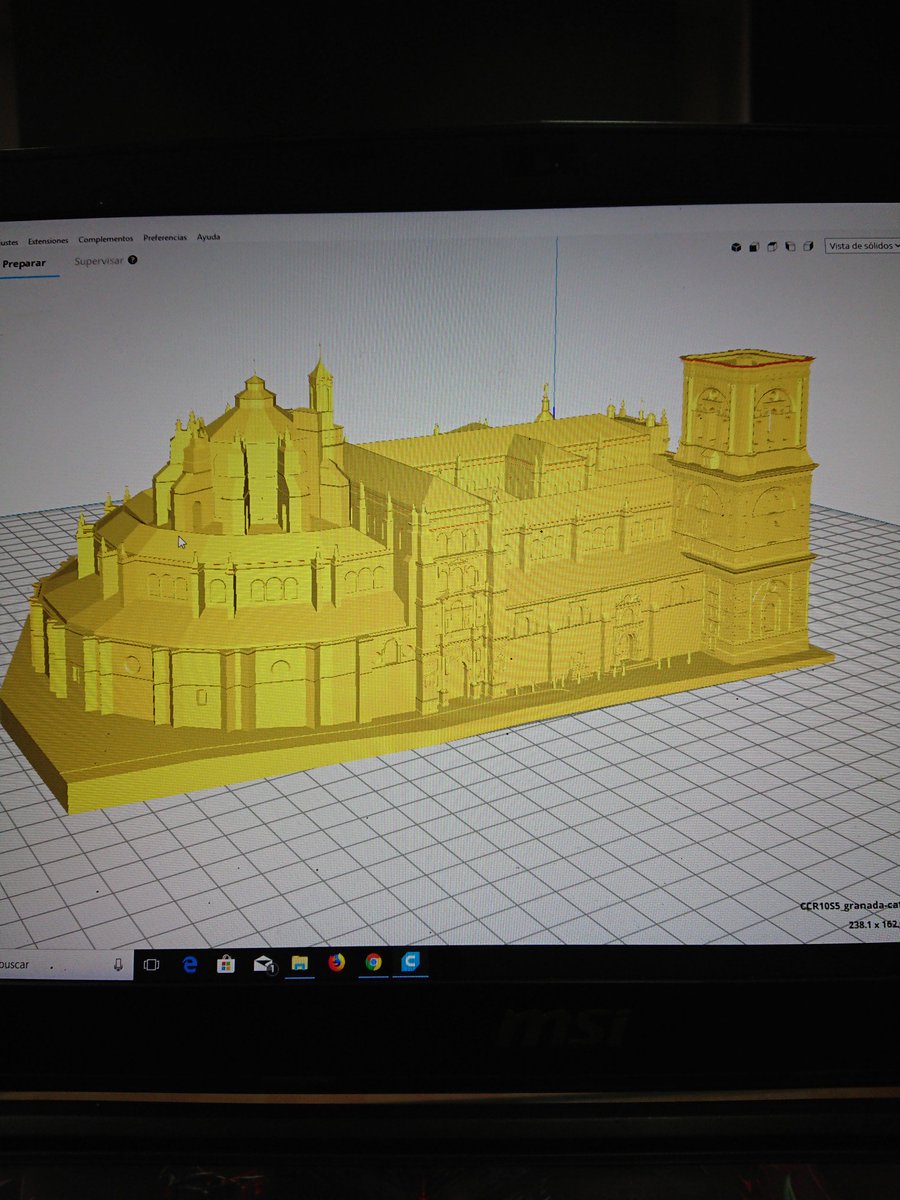The image size is (900, 1200).
Task: Click the microphone icon in the search box
Action: [x=119, y=965]
